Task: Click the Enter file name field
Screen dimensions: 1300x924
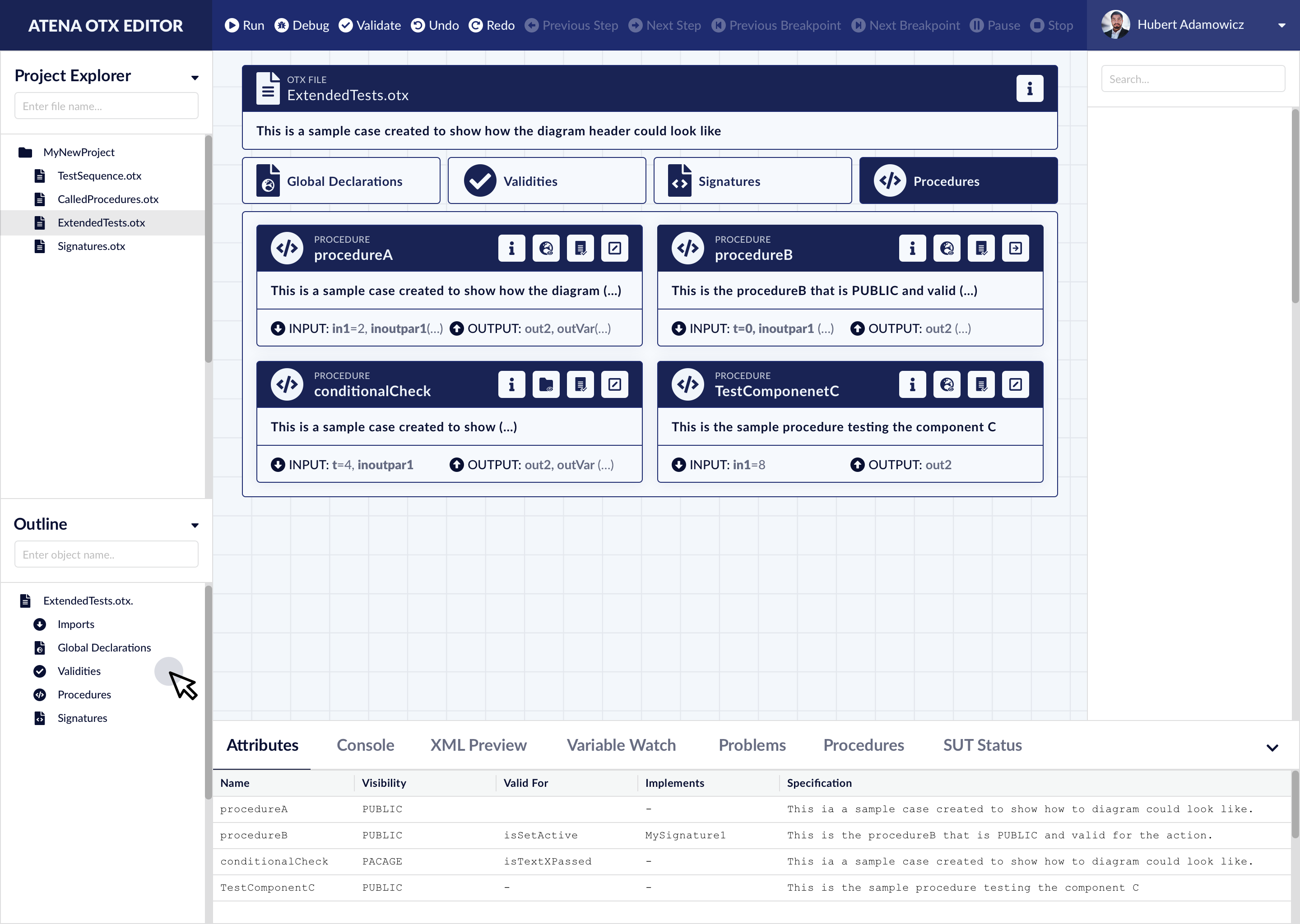Action: pos(107,106)
